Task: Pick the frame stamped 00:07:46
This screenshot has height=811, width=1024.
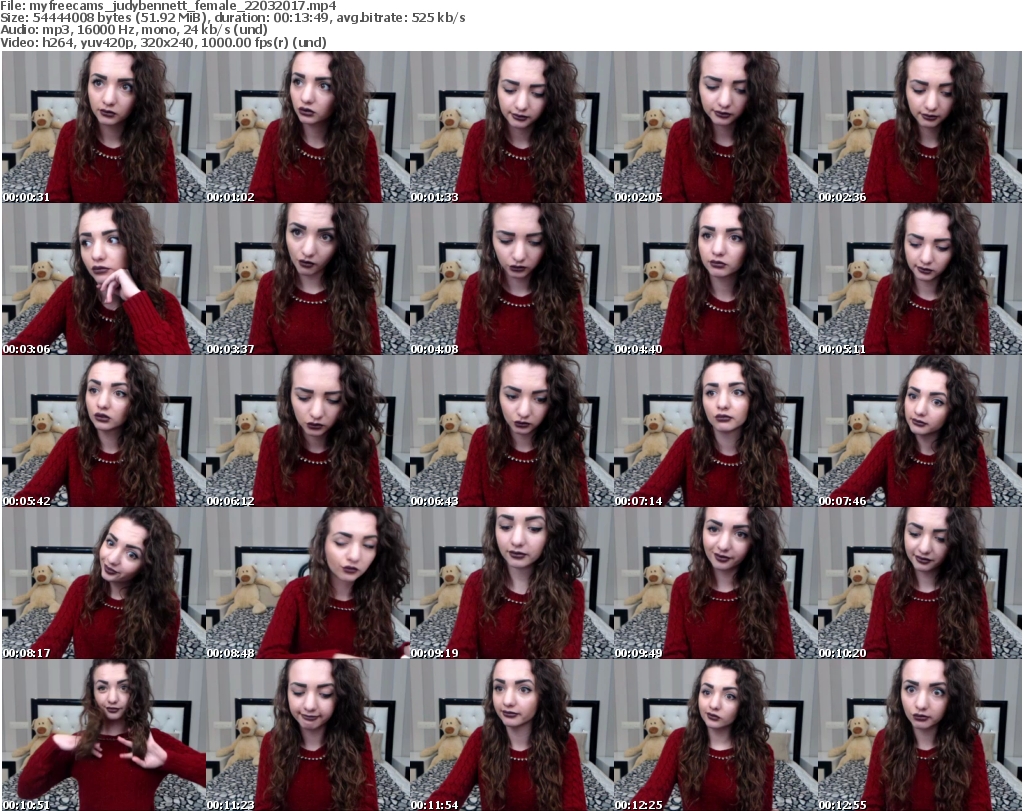Action: click(920, 431)
